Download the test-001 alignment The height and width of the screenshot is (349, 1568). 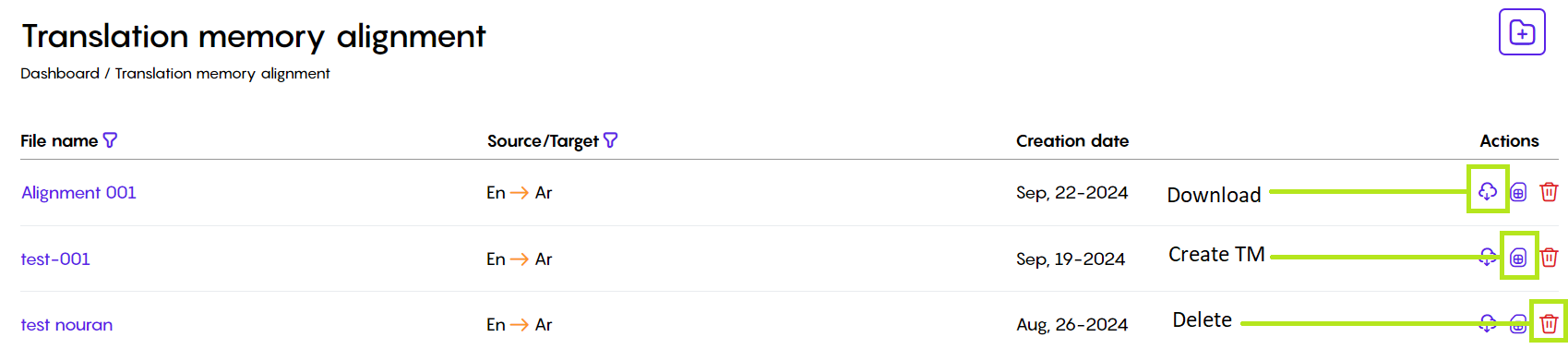coord(1487,258)
